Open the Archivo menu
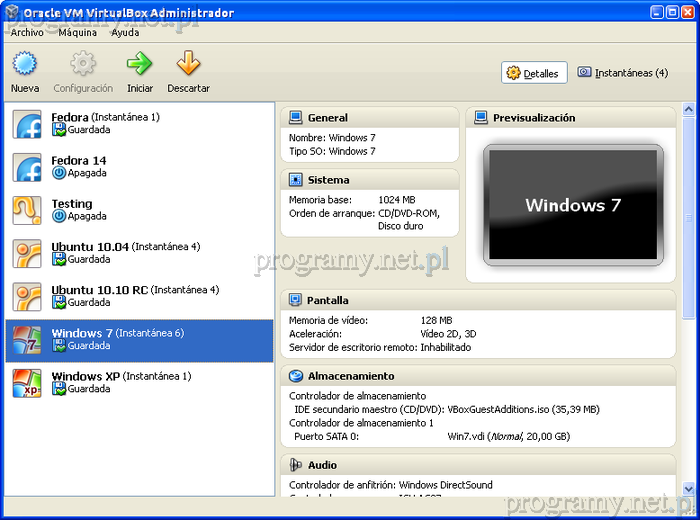This screenshot has height=520, width=700. (x=27, y=32)
